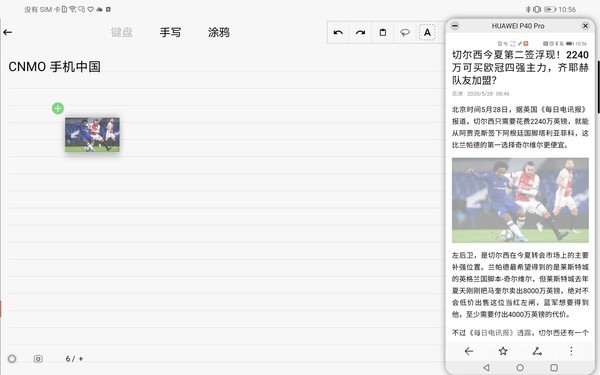Click the paragraph starting 左后卫
This screenshot has width=600, height=375.
click(x=520, y=285)
